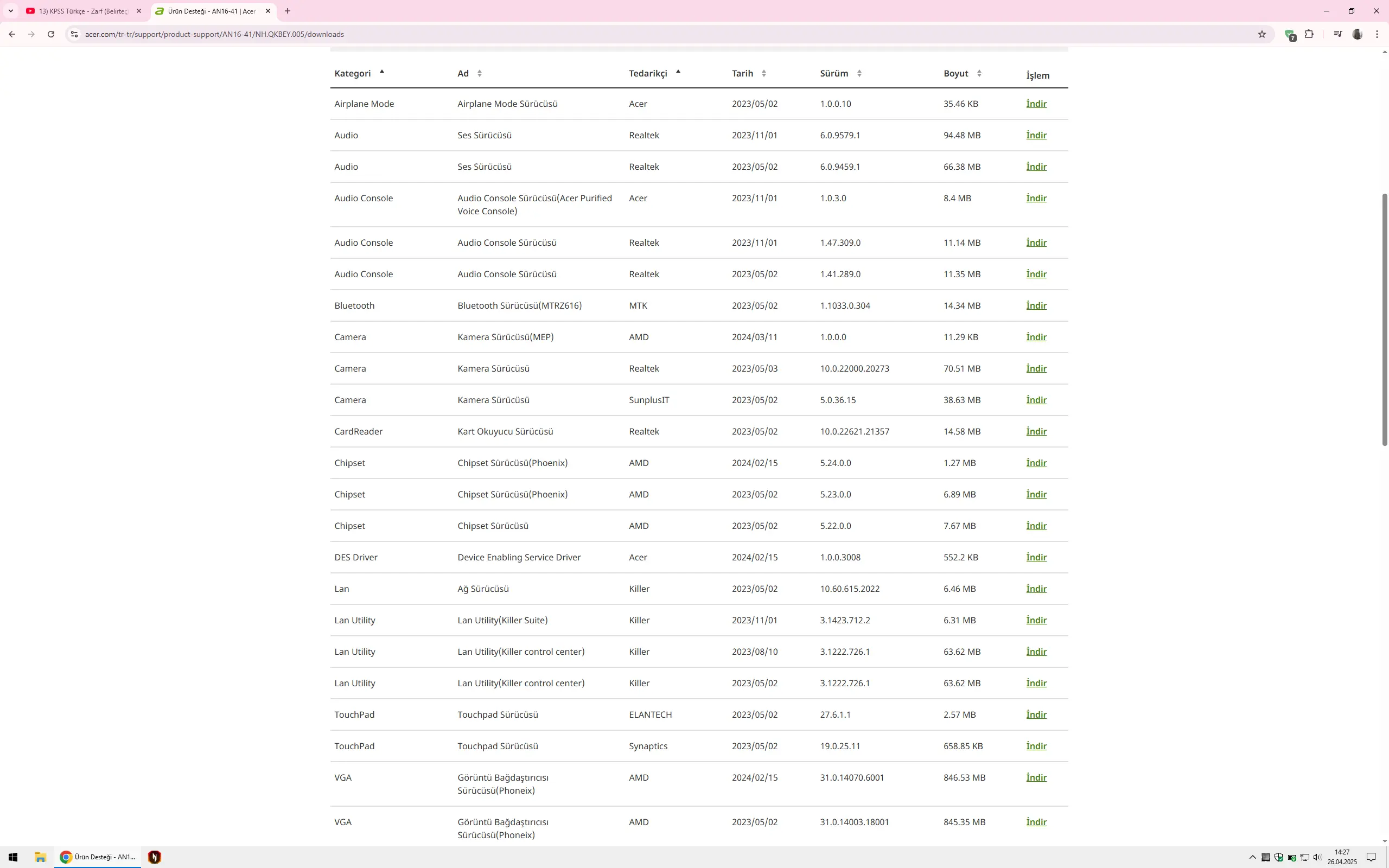Screen dimensions: 1389x868
Task: Bookmark this page with star icon
Action: coord(1261,34)
